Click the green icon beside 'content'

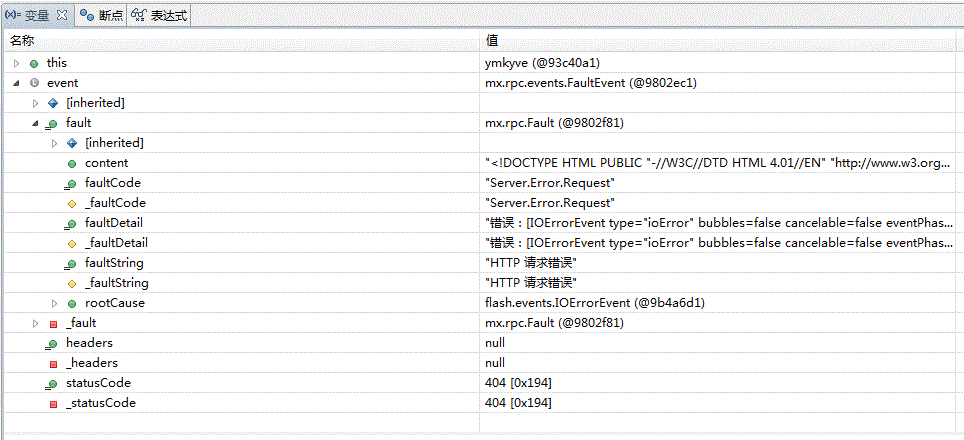click(72, 163)
